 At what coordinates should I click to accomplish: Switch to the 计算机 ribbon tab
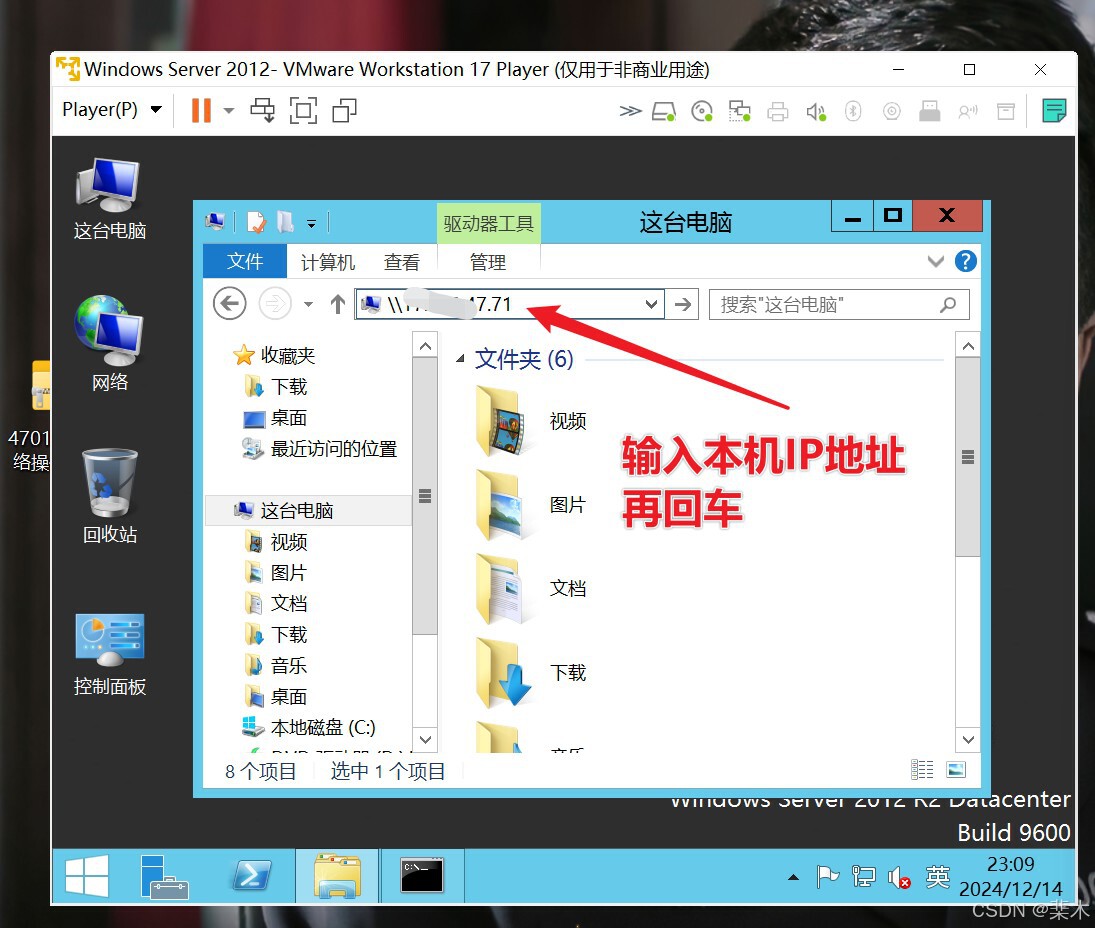(x=328, y=263)
